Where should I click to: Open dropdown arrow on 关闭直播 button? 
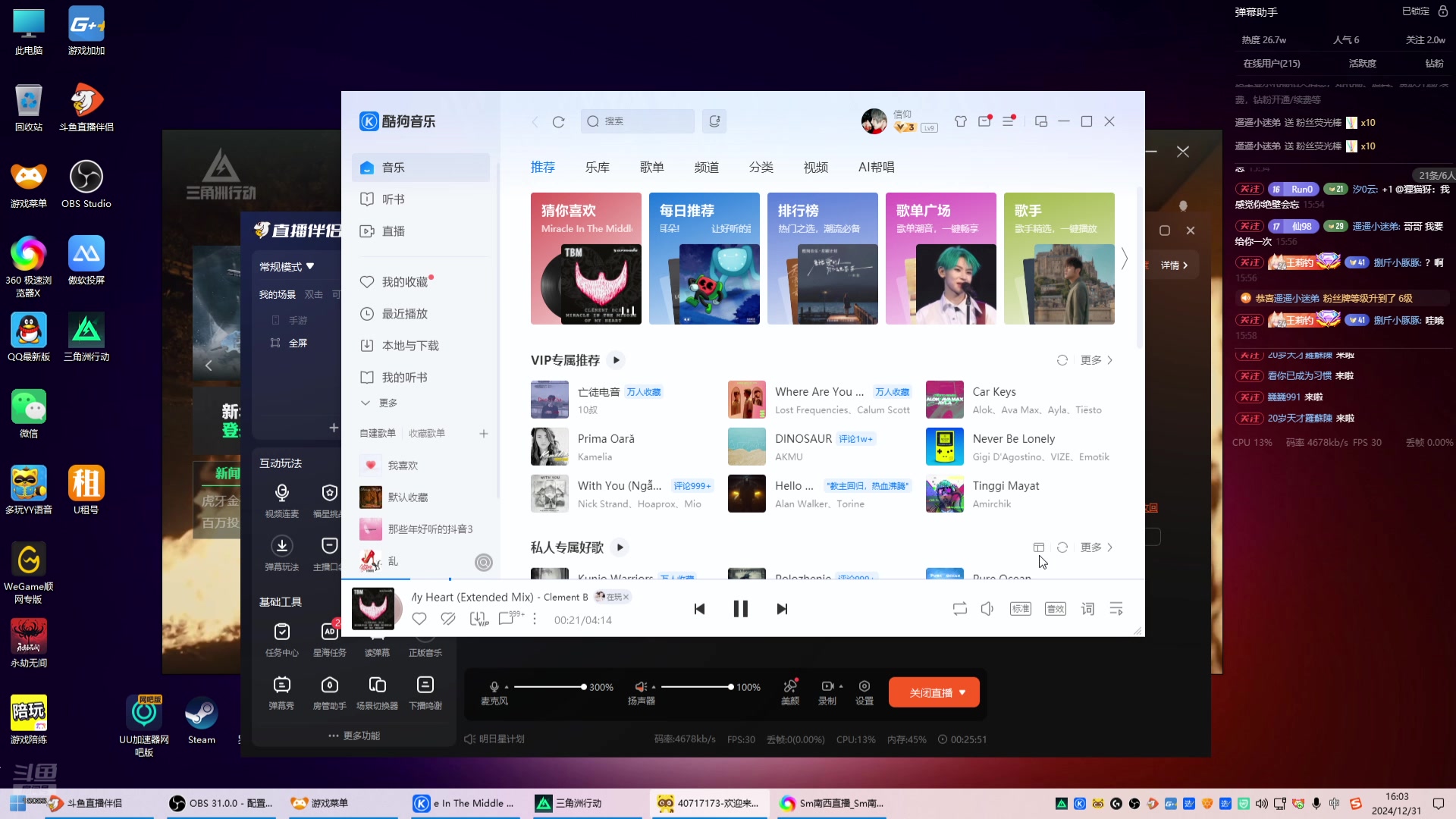pos(962,692)
